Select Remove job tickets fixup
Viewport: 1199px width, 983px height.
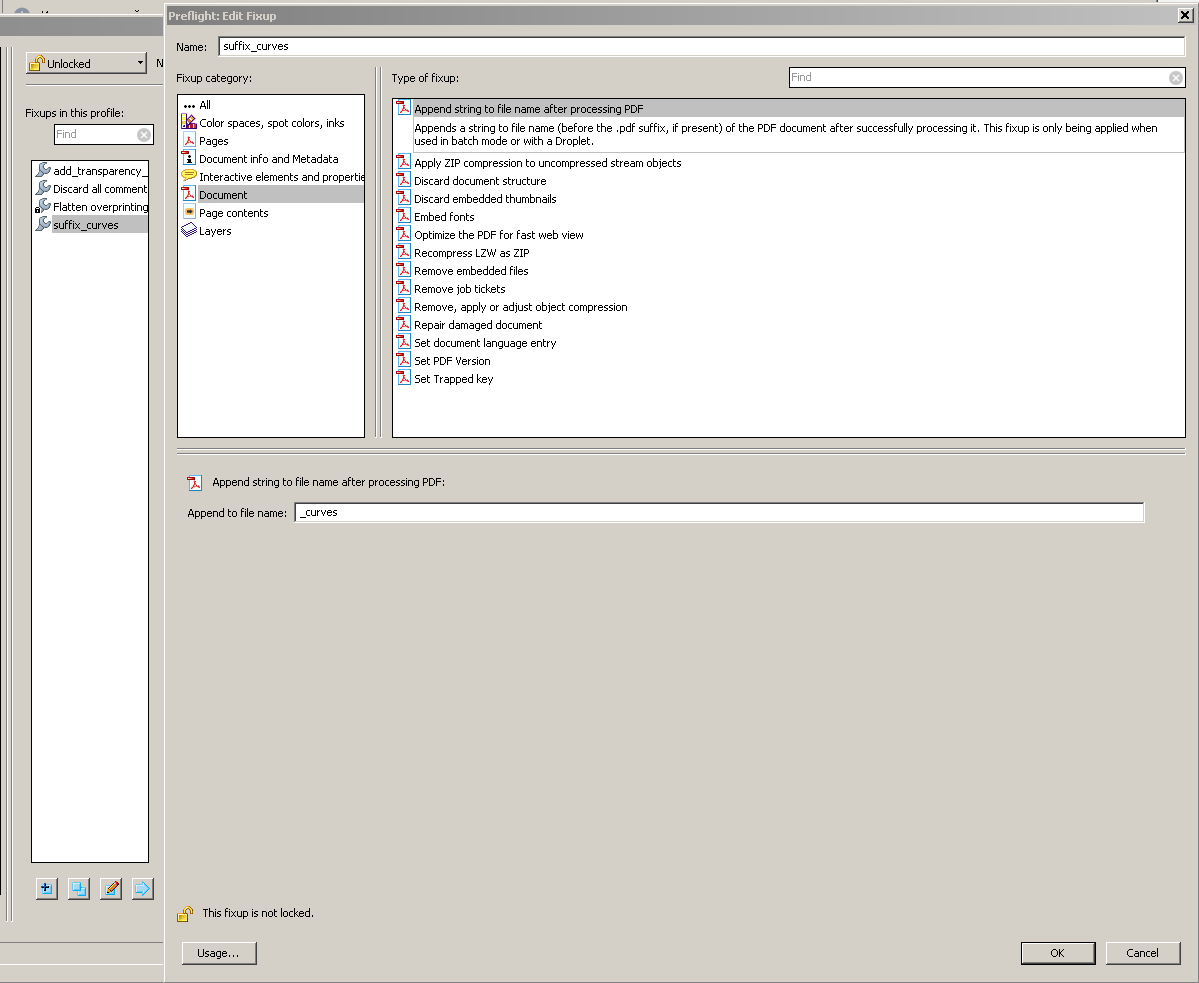point(789,289)
